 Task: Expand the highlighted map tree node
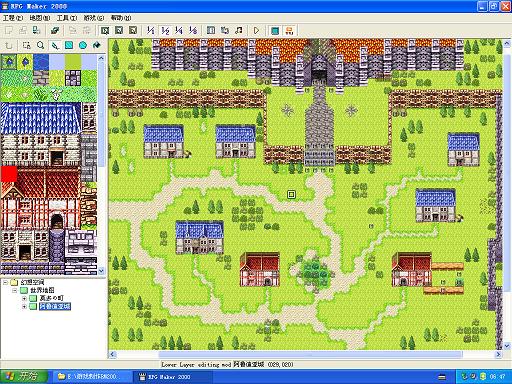pyautogui.click(x=24, y=306)
